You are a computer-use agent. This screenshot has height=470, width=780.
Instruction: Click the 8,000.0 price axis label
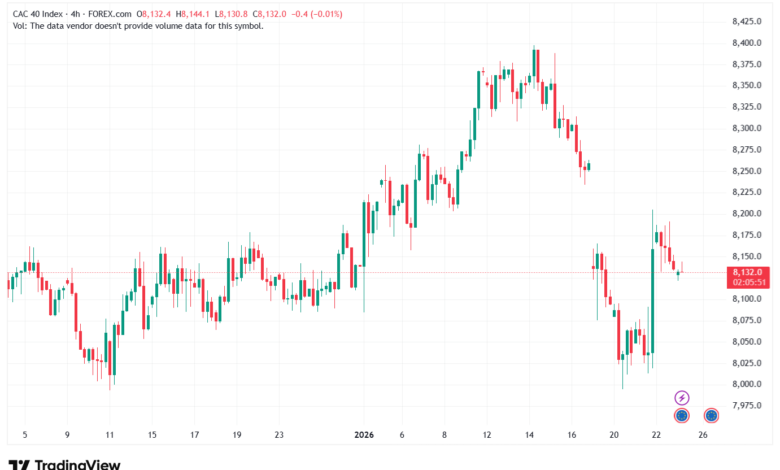tap(747, 384)
